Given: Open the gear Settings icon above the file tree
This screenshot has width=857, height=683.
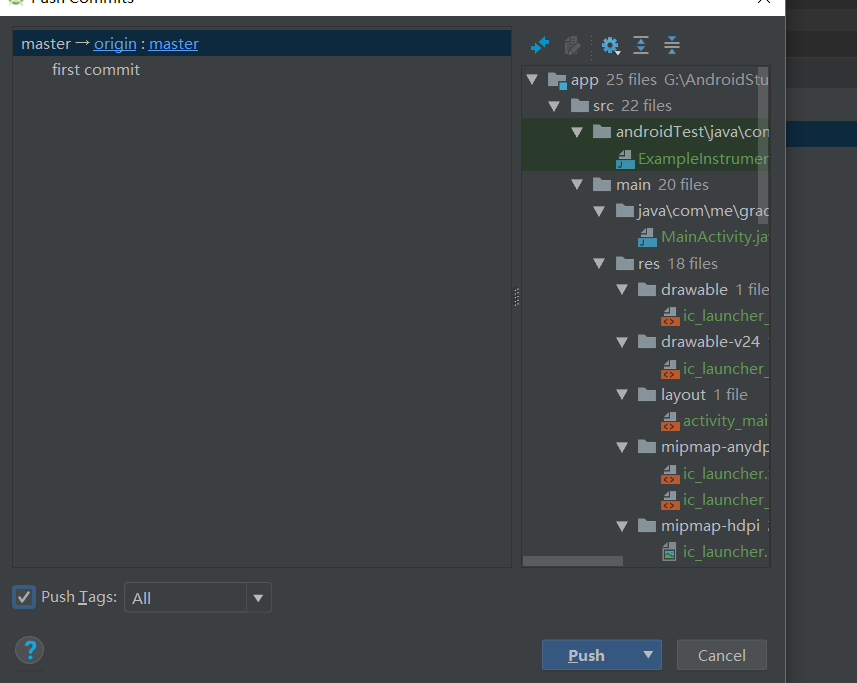Looking at the screenshot, I should coord(610,45).
